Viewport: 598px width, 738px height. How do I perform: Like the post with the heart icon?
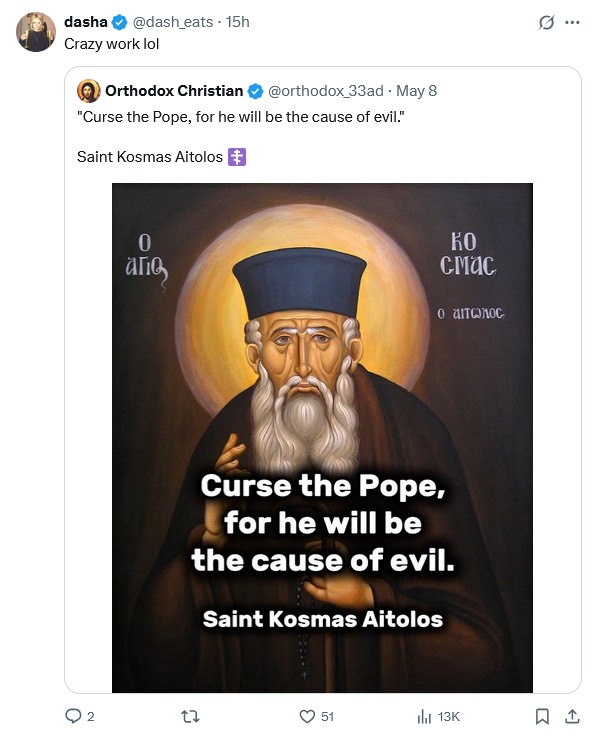coord(307,716)
